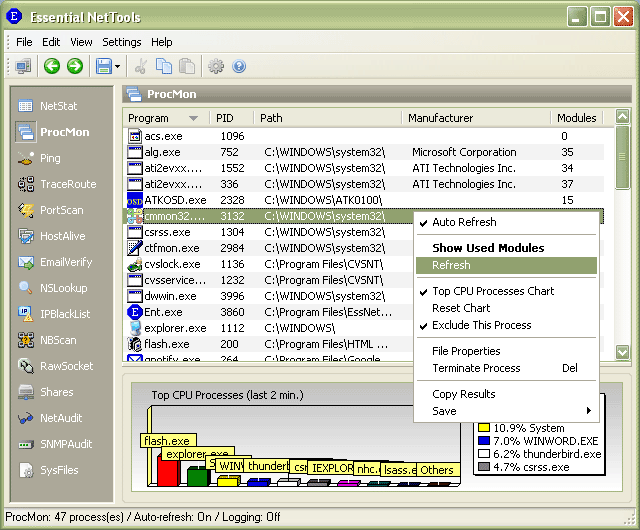
Task: Choose Reset Chart from context menu
Action: tap(506, 308)
